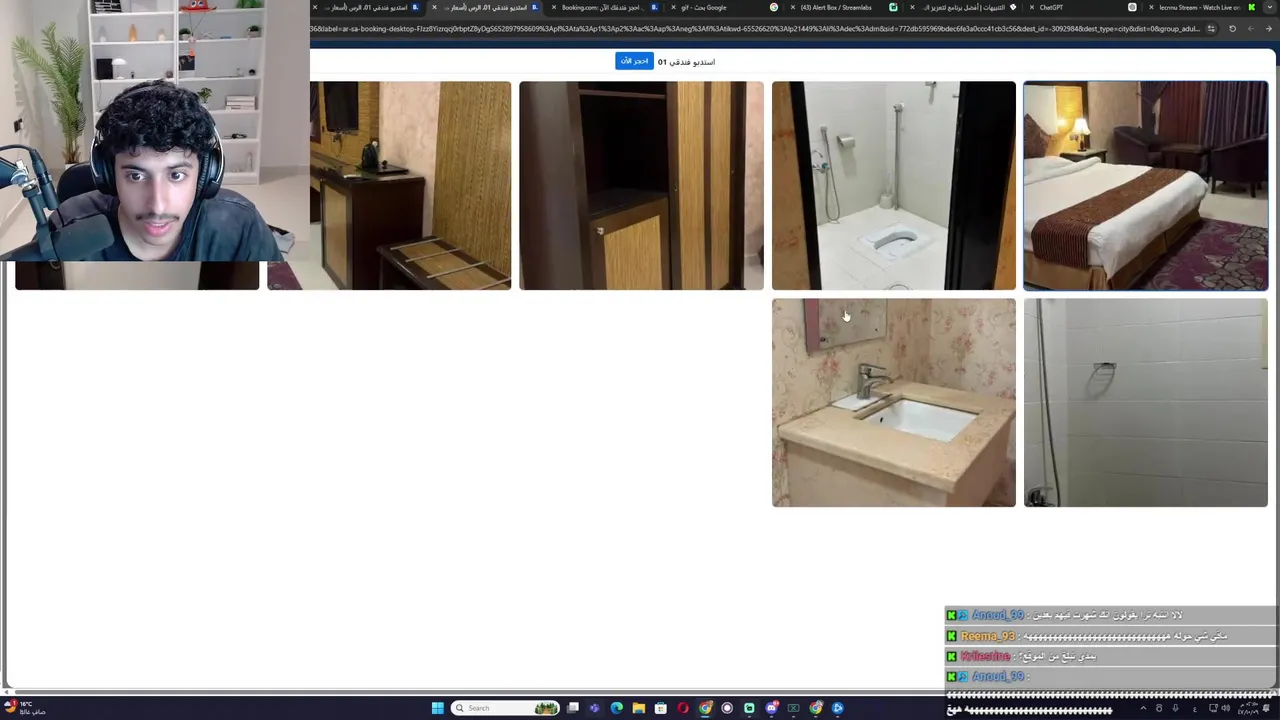Click the browser back arrow
Image resolution: width=1280 pixels, height=720 pixels.
click(x=1268, y=29)
